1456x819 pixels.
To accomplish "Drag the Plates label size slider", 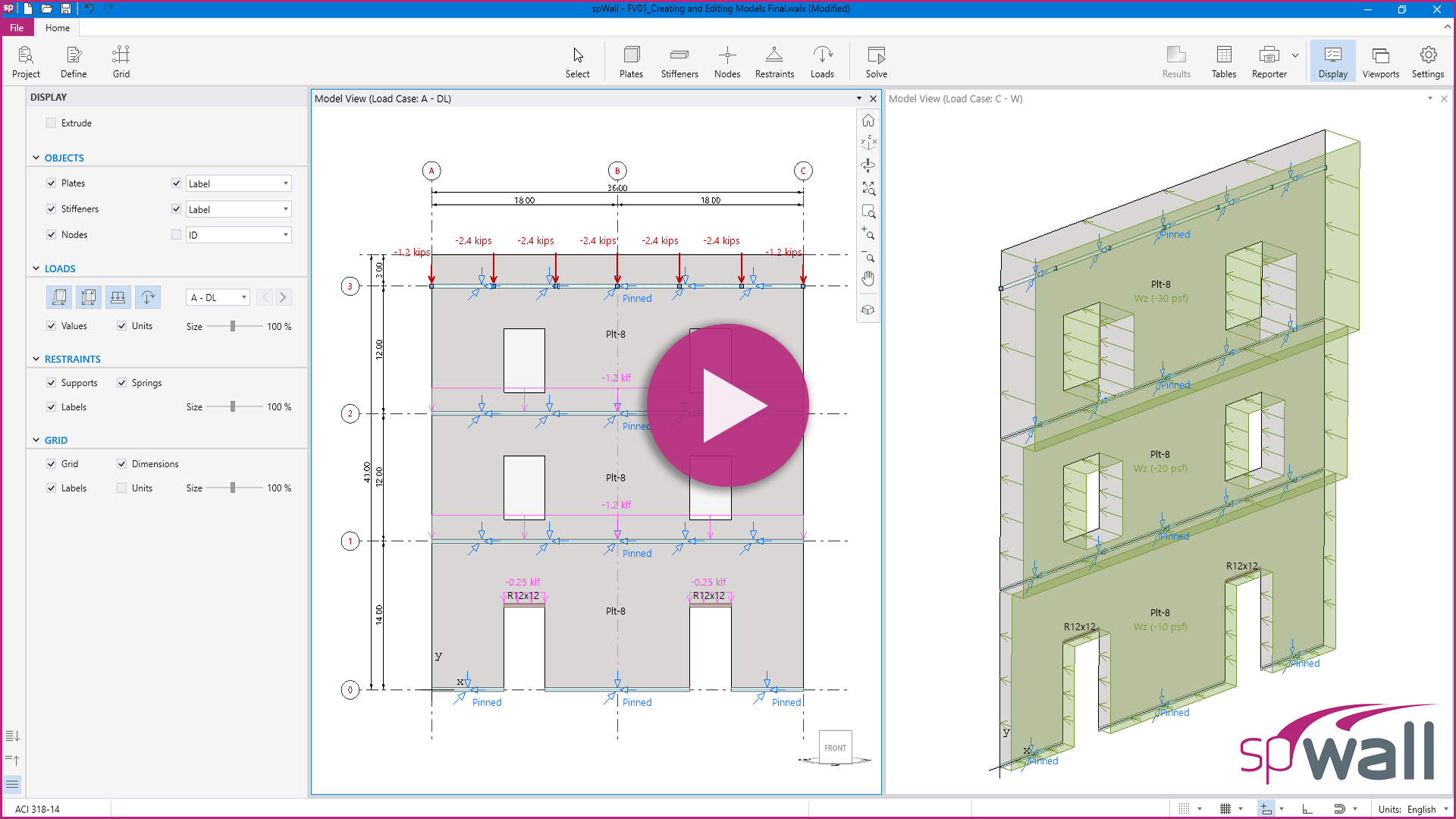I will 233,326.
